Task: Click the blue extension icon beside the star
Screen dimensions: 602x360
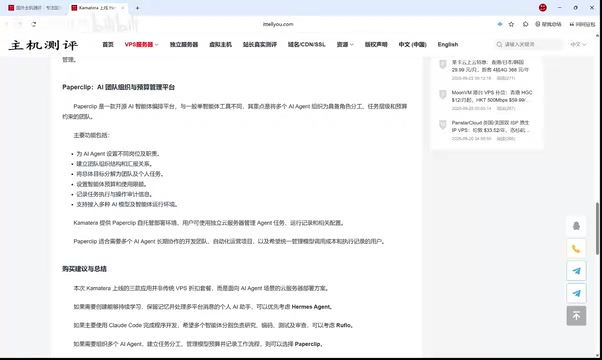Action: 499,24
